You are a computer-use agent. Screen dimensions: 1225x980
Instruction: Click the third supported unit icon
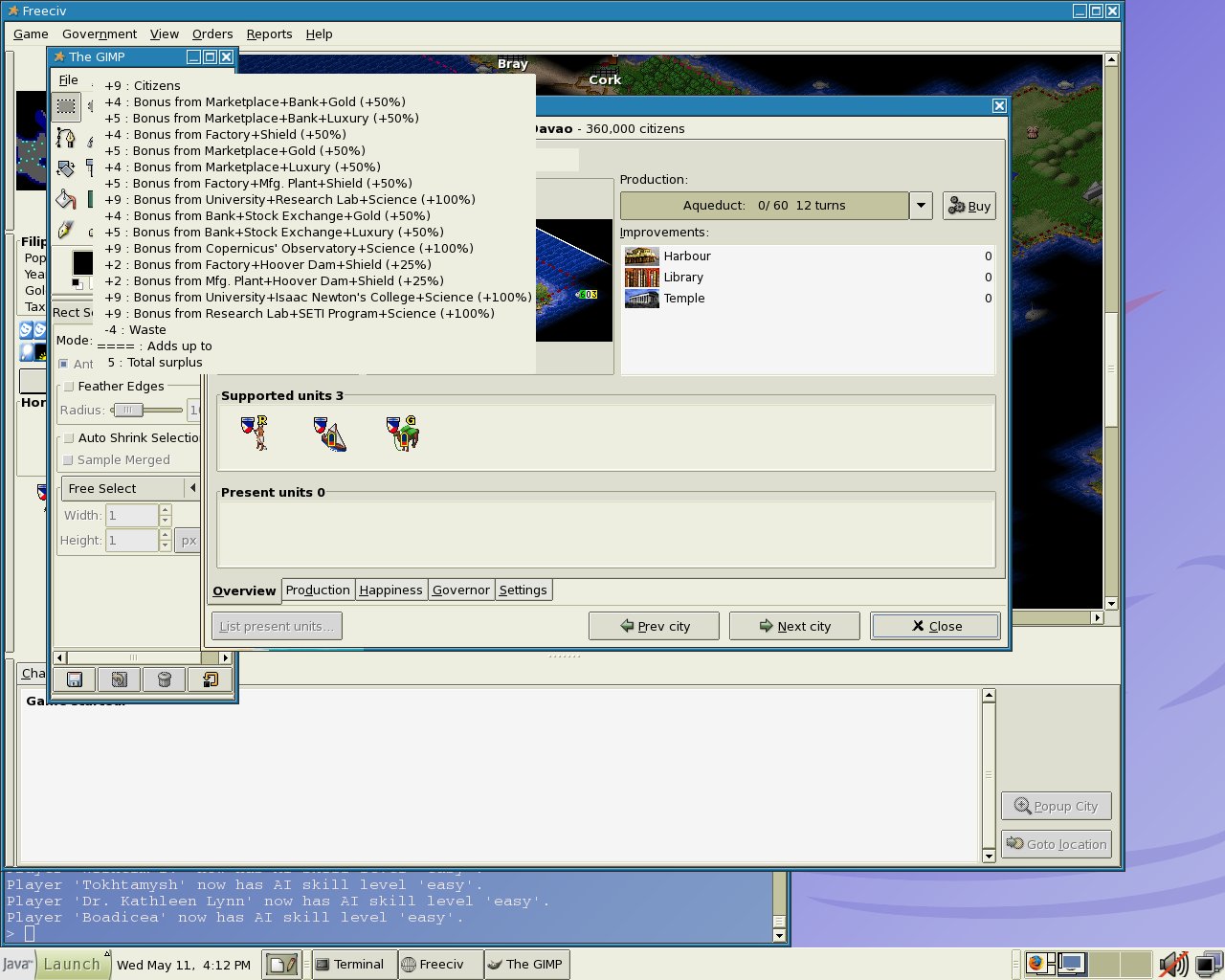[x=403, y=433]
